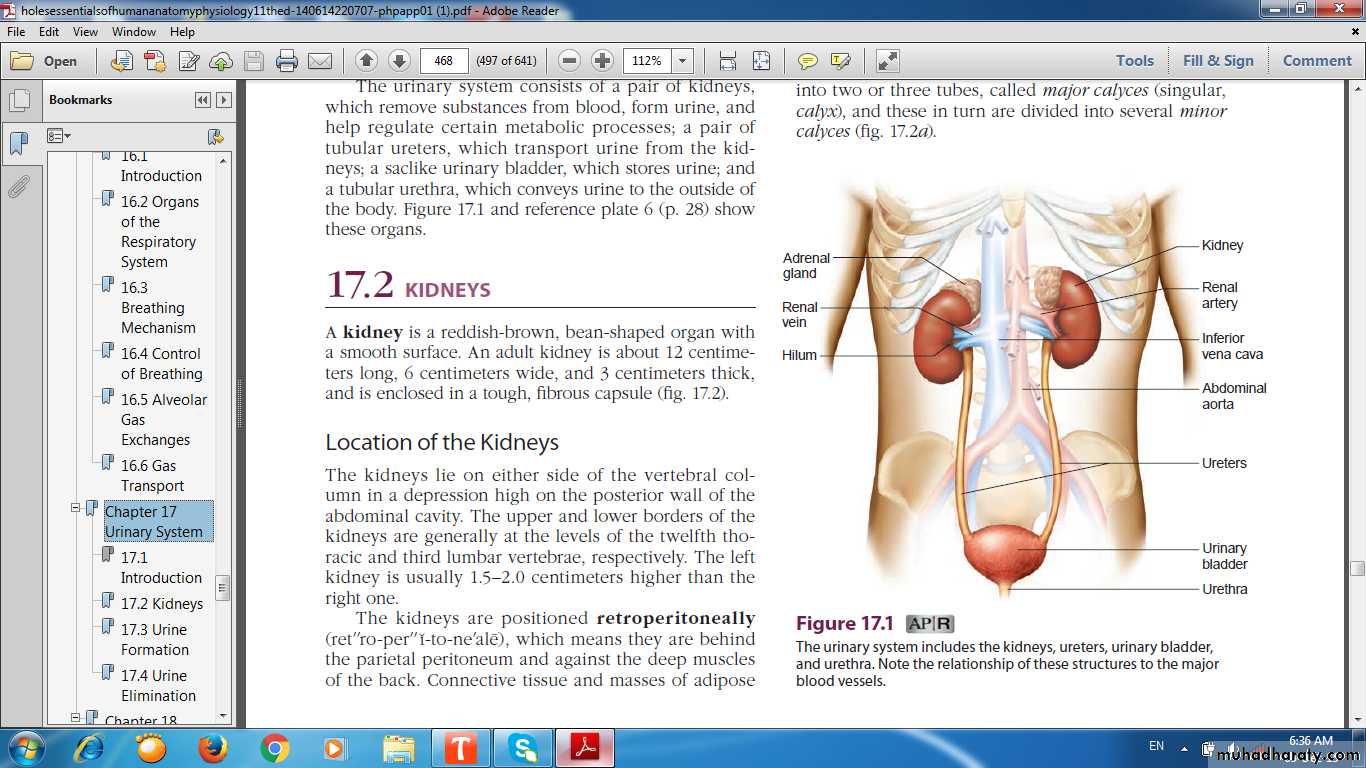Zoom in using the plus button
1366x768 pixels.
click(602, 61)
